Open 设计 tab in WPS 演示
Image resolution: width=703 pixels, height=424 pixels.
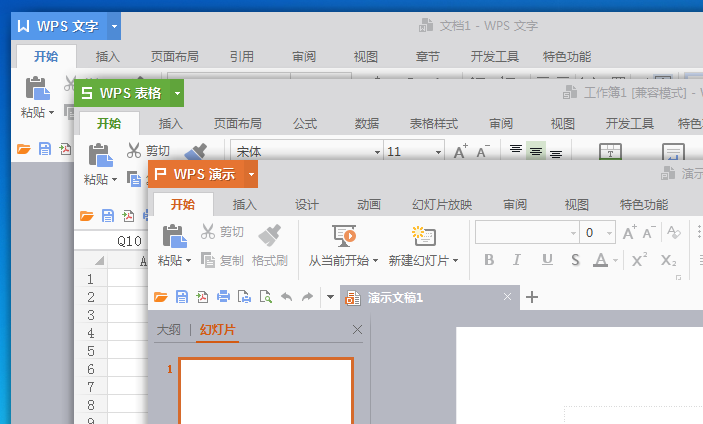point(307,205)
